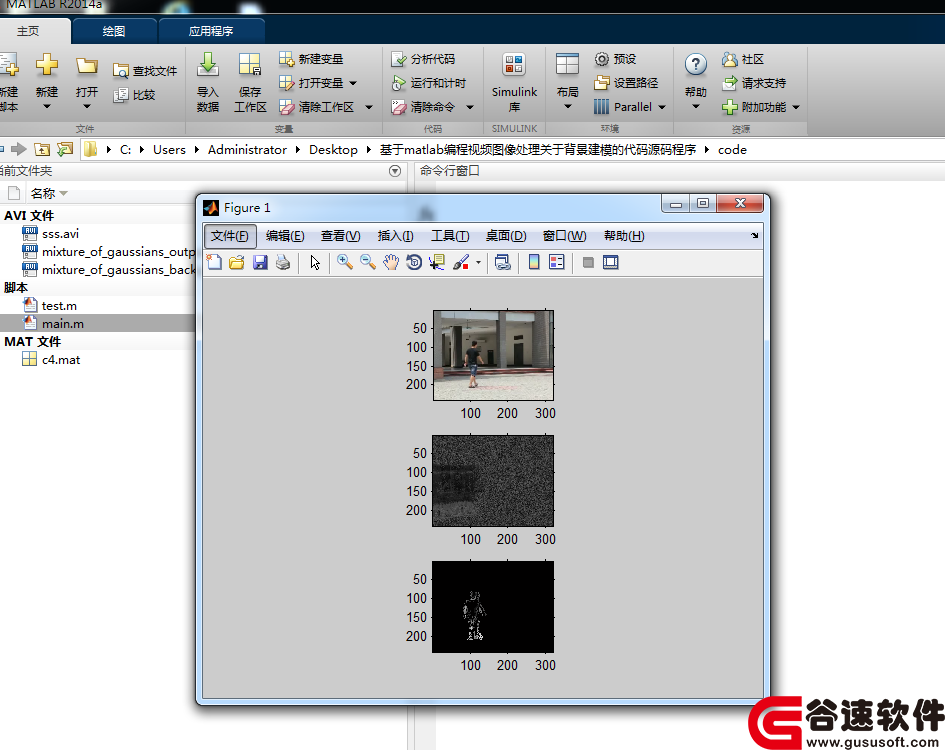The width and height of the screenshot is (945, 750).
Task: Click New Figure icon in Figure 1 toolbar
Action: pyautogui.click(x=214, y=262)
